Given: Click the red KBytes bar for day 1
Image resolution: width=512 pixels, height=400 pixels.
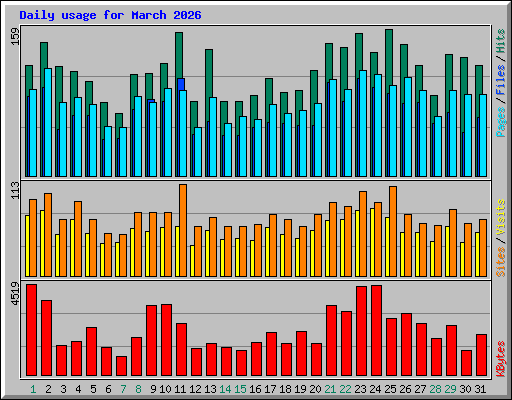Looking at the screenshot, I should pos(31,330).
